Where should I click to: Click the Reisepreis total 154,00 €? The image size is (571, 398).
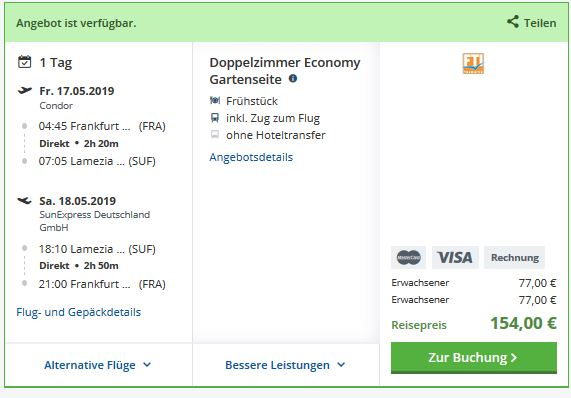click(523, 323)
